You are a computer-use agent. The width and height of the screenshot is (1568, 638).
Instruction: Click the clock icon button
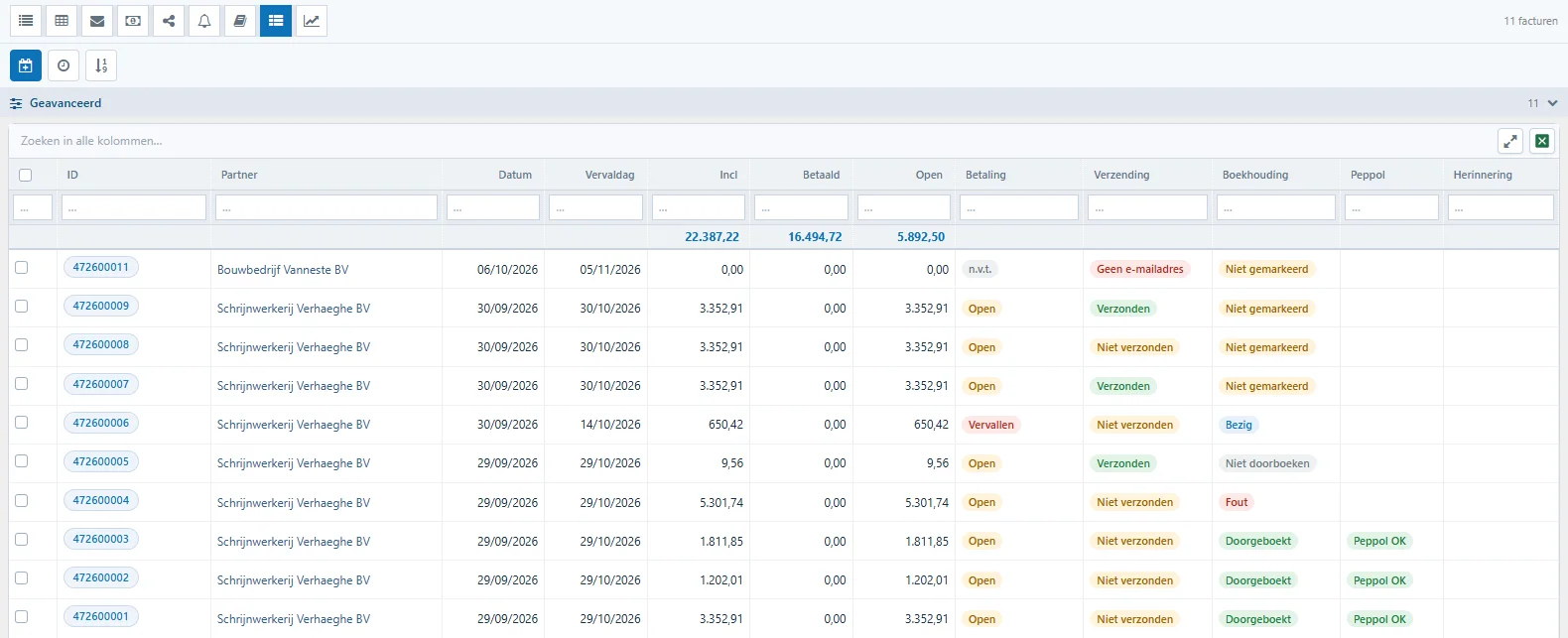64,65
